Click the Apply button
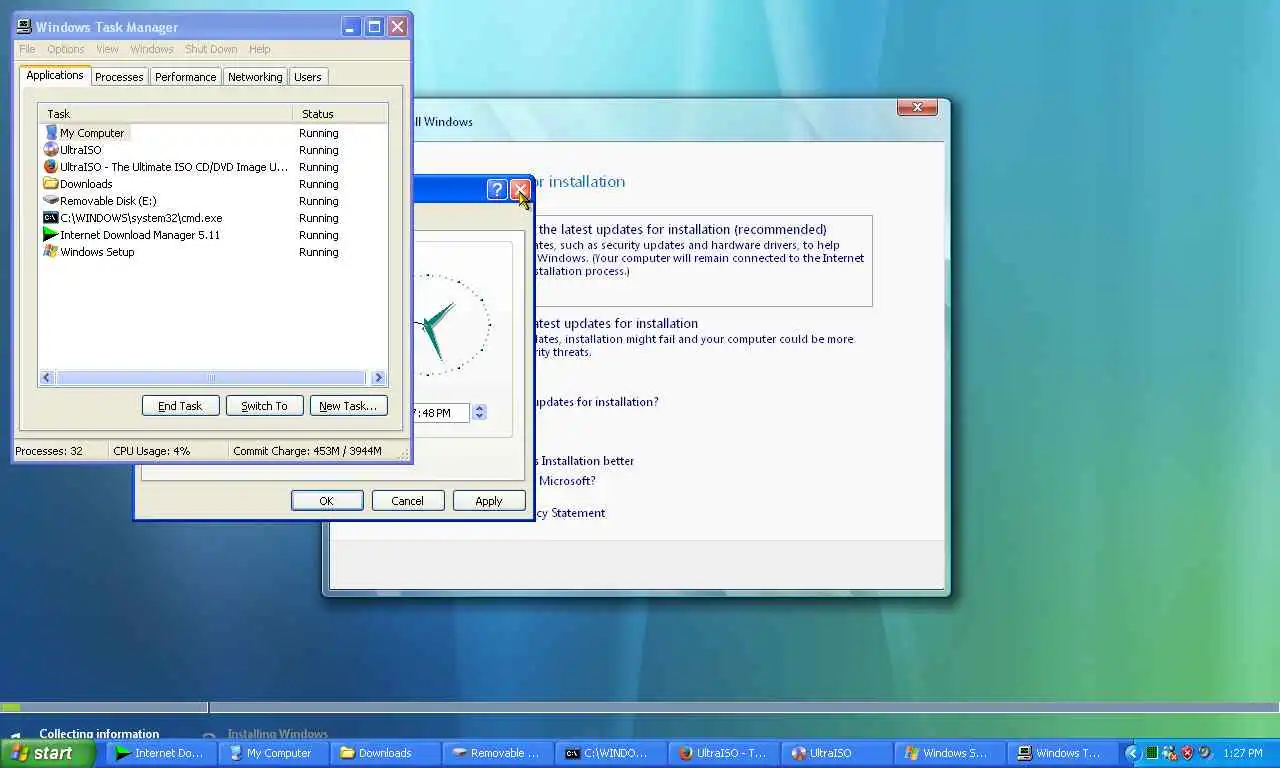This screenshot has width=1280, height=768. coord(489,501)
